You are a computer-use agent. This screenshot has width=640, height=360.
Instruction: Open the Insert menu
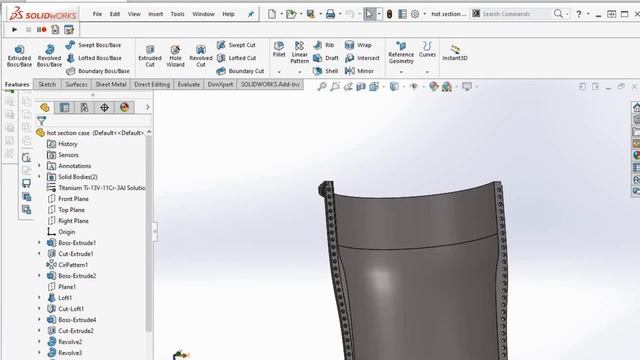pos(156,14)
